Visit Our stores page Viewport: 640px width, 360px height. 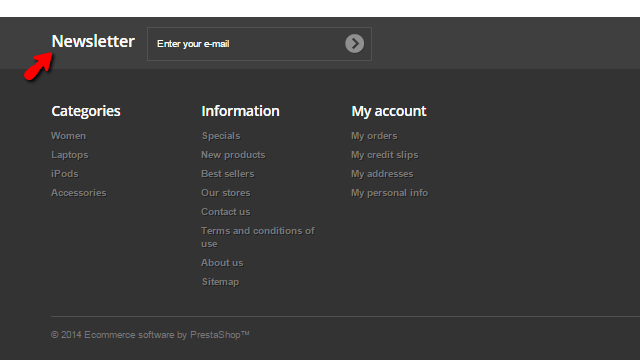click(x=226, y=193)
